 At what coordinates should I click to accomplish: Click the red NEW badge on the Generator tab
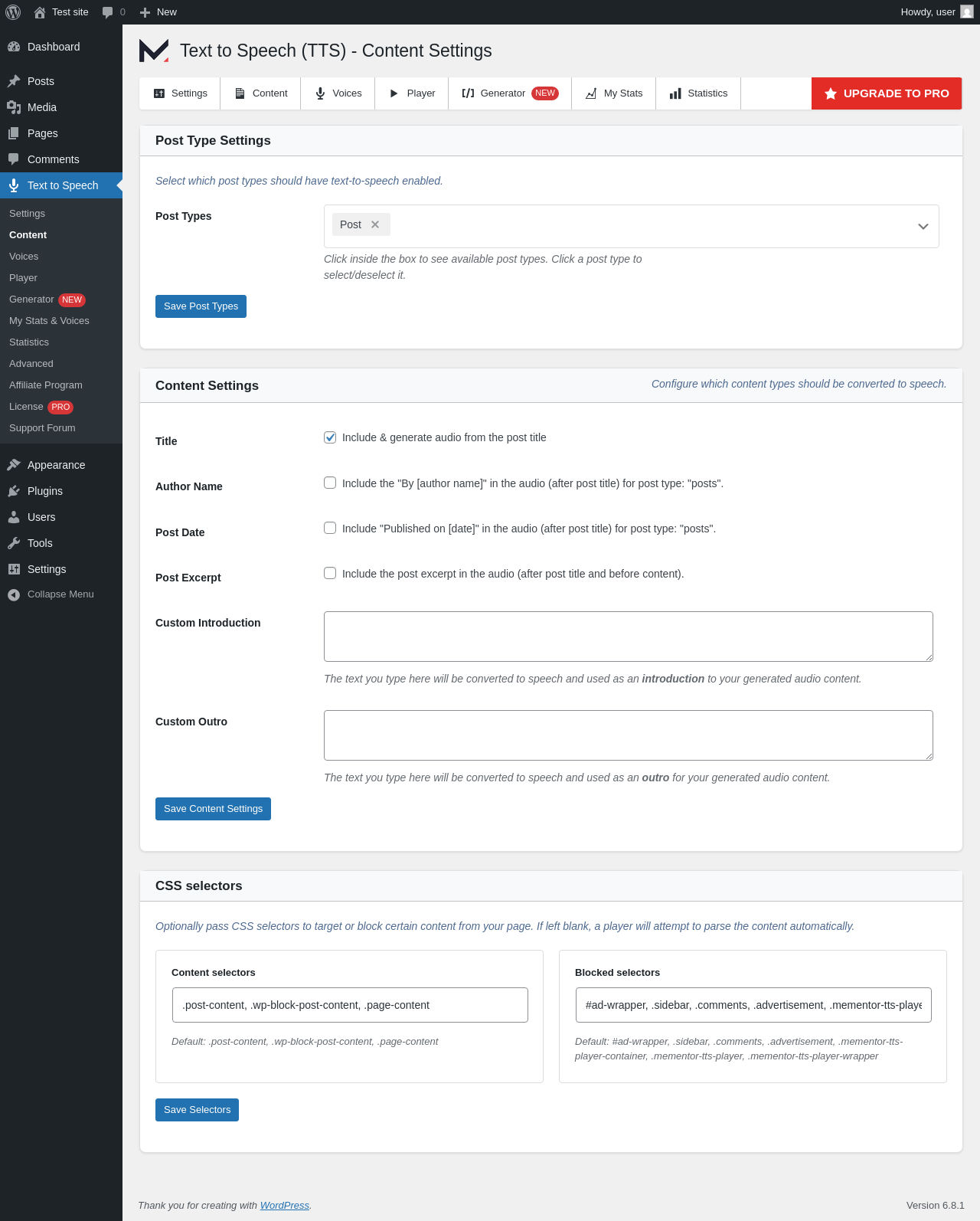pyautogui.click(x=545, y=93)
